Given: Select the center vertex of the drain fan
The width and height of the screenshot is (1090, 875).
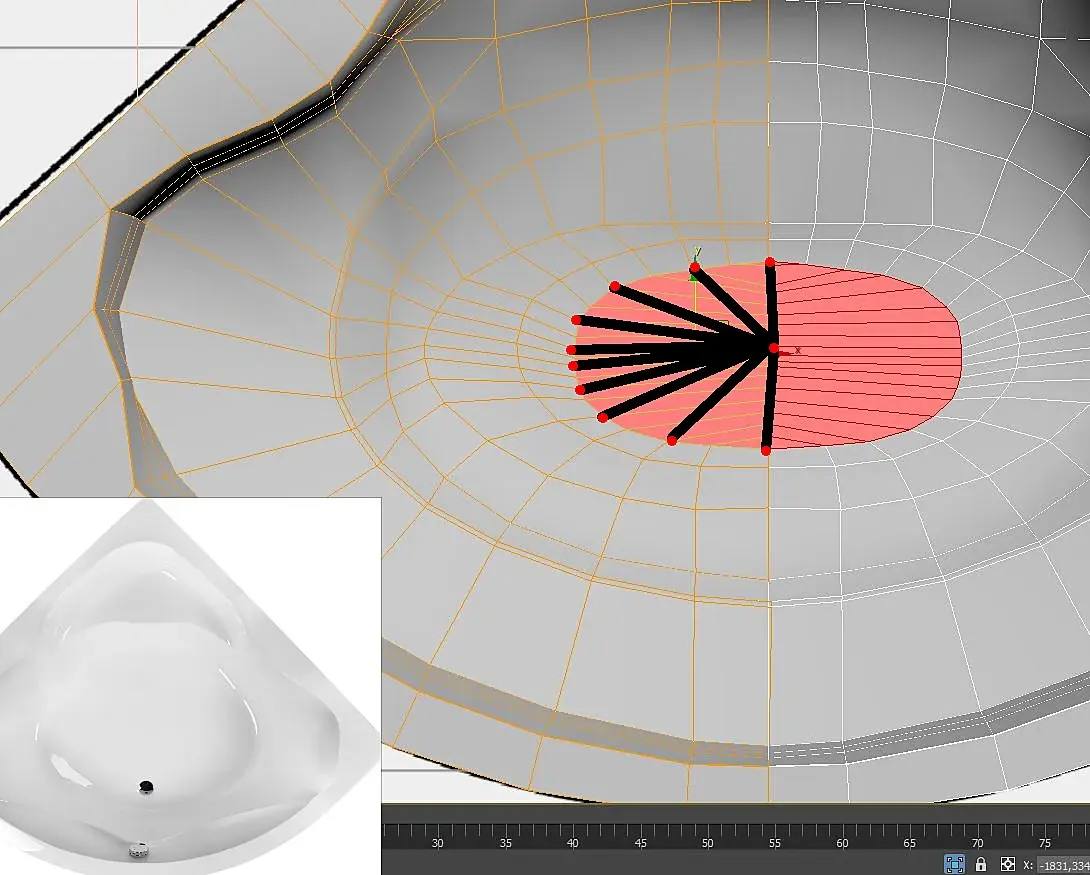Looking at the screenshot, I should 774,347.
